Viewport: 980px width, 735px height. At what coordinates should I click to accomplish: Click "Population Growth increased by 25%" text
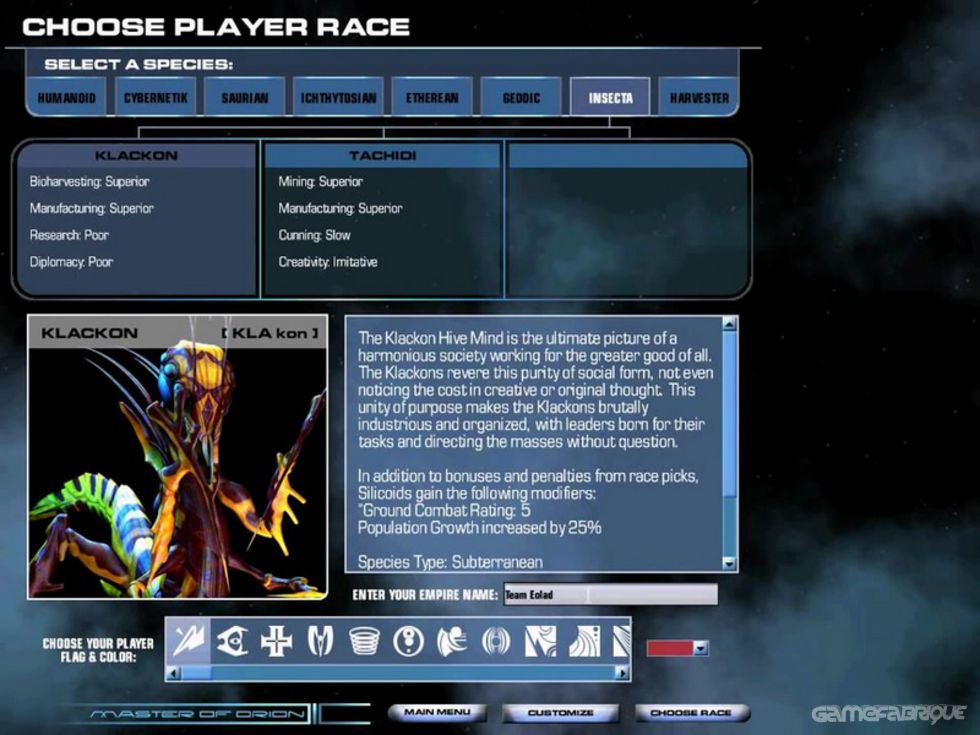coord(479,528)
